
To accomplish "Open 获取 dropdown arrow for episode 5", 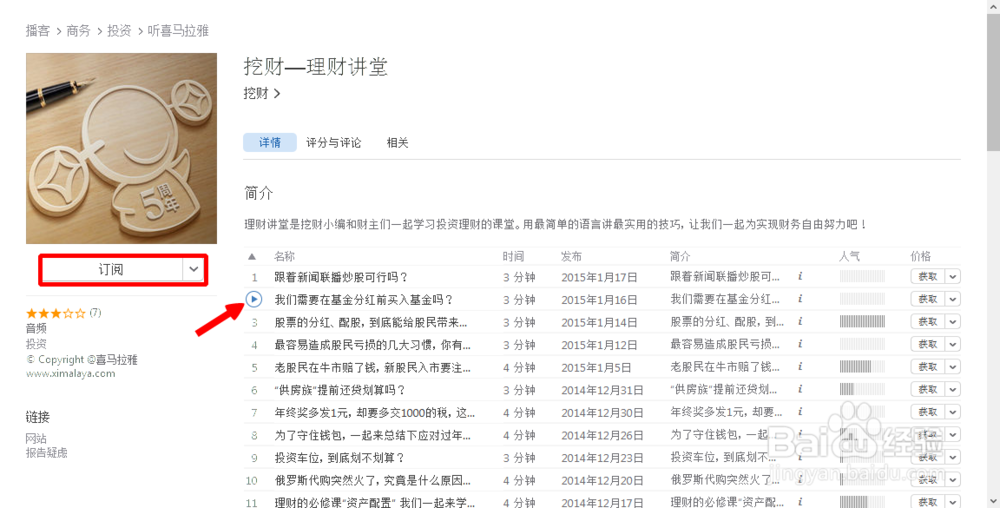I will click(x=953, y=367).
